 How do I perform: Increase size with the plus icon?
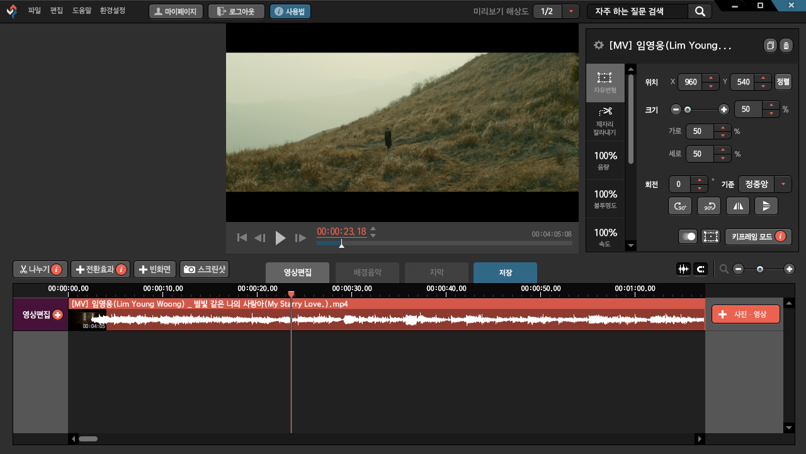[x=723, y=110]
